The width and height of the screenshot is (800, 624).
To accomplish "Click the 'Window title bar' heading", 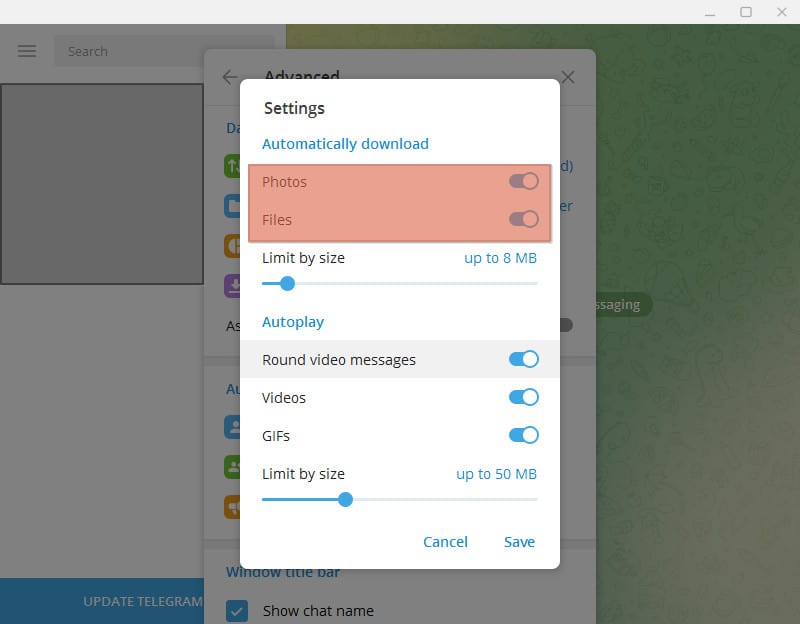I will coord(283,572).
